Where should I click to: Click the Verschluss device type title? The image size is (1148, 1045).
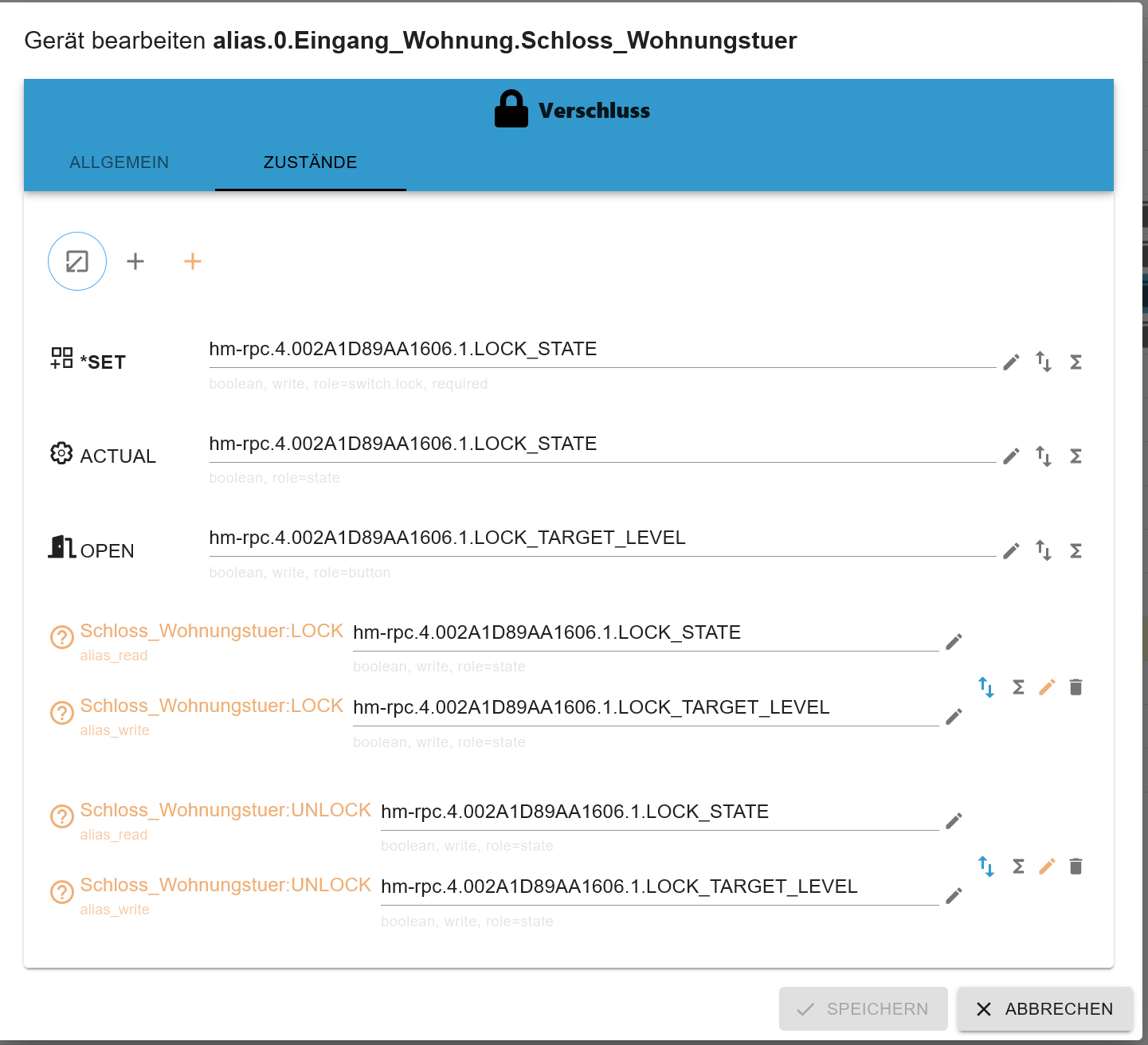click(594, 111)
